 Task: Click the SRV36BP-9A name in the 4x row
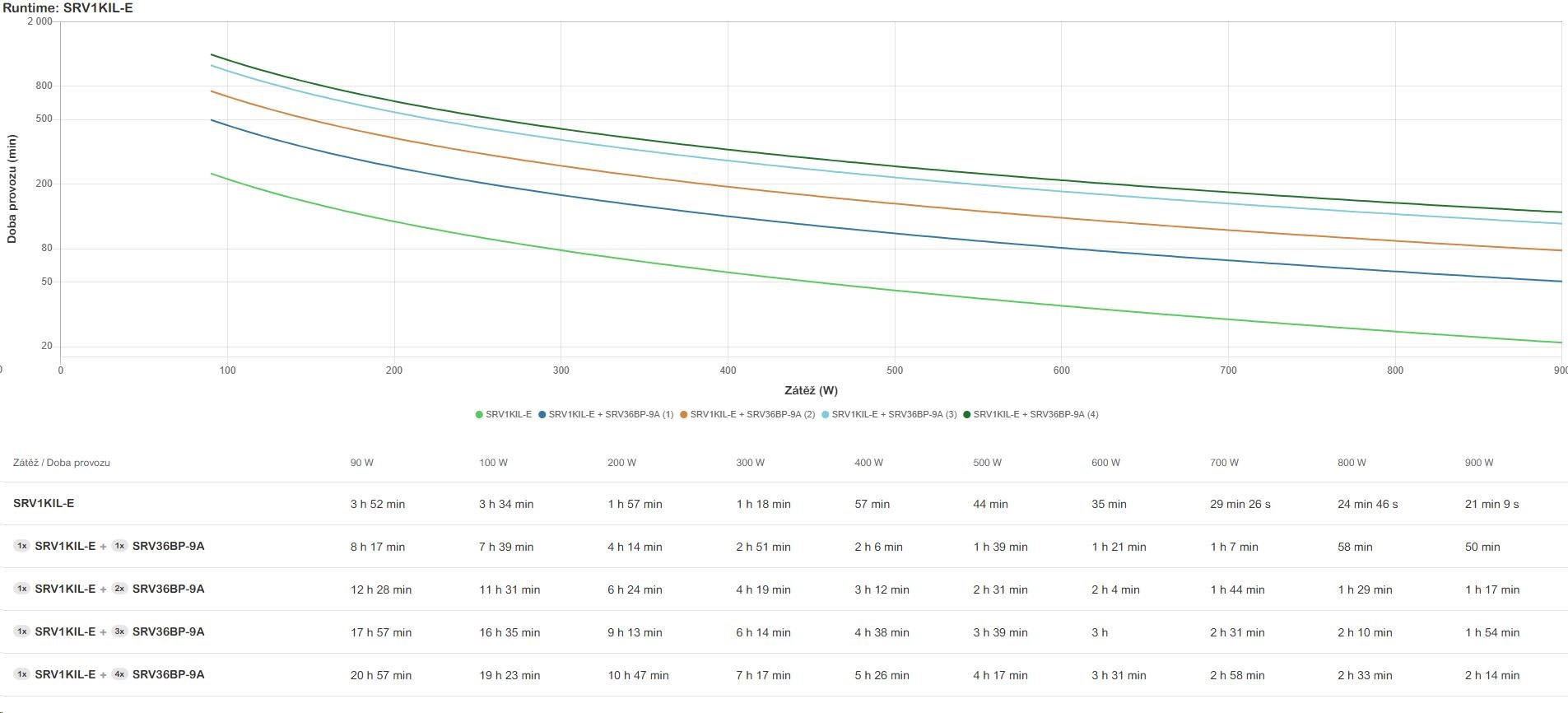click(x=168, y=674)
